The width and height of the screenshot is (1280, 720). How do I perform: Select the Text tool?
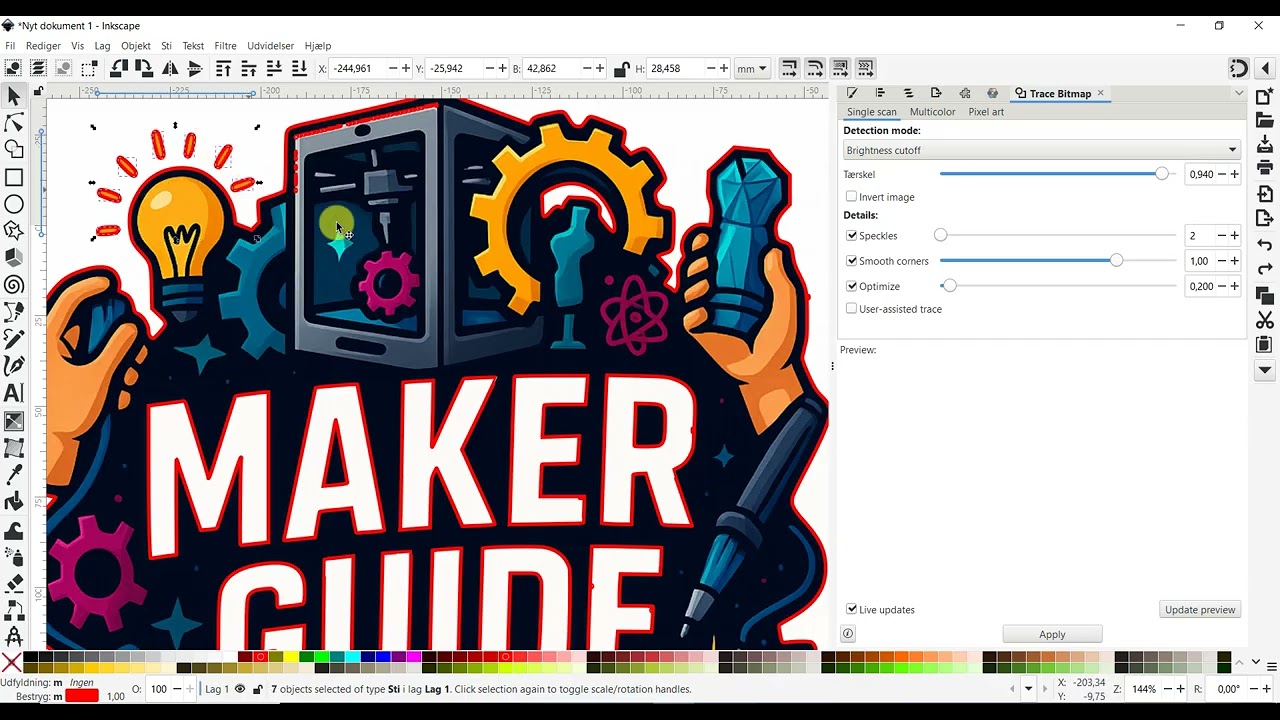pos(14,393)
